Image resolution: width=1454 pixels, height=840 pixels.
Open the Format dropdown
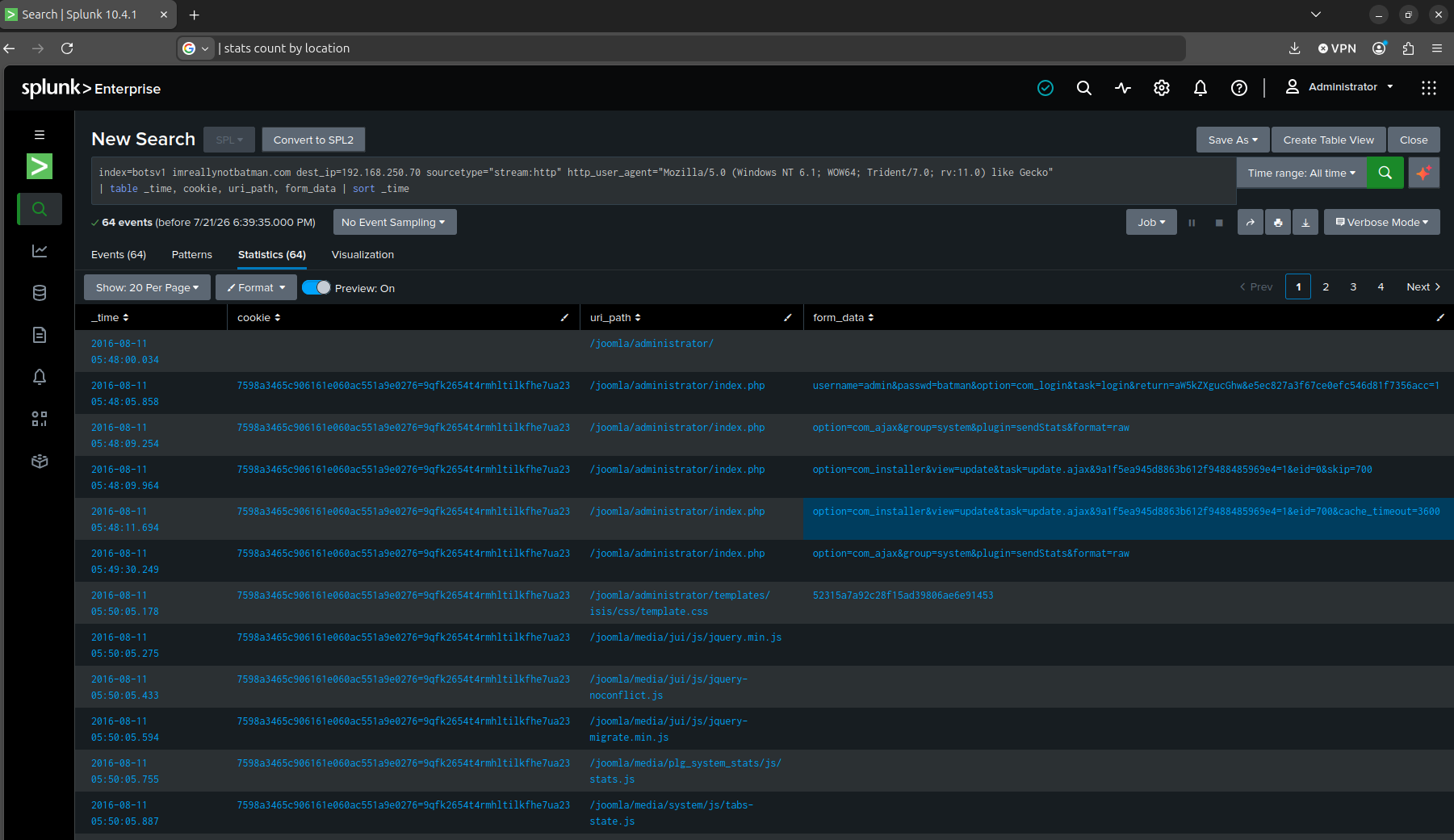pos(256,287)
